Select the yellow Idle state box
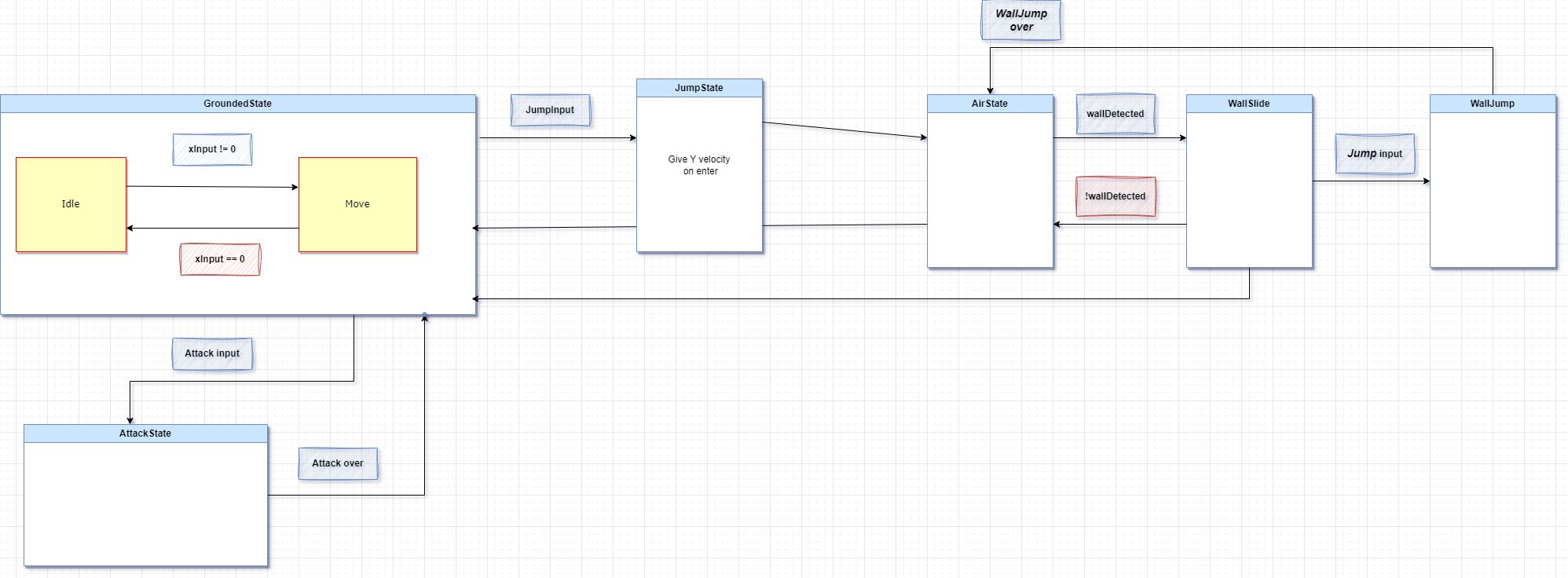Screen dimensions: 1568x578 point(71,204)
